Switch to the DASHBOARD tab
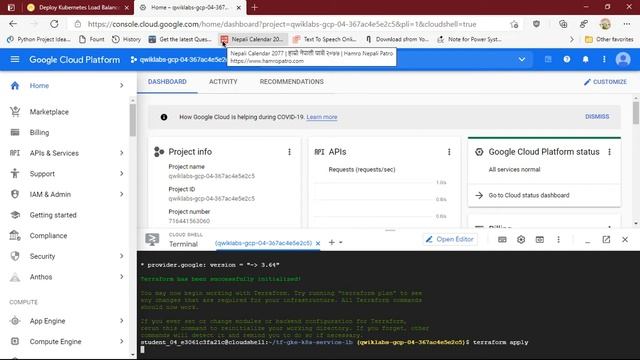The image size is (640, 360). click(x=167, y=82)
